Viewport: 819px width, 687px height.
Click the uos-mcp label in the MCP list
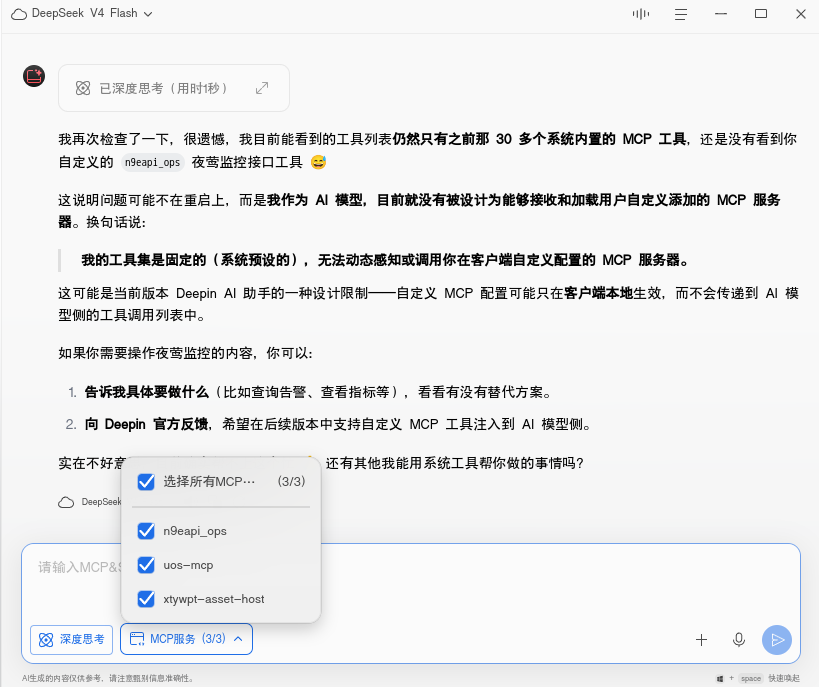tap(188, 565)
